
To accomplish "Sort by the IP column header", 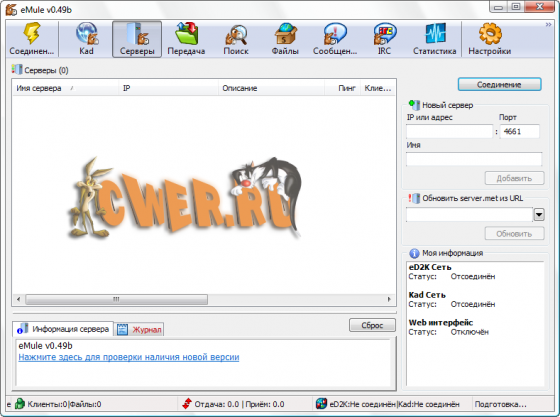I will (x=169, y=88).
